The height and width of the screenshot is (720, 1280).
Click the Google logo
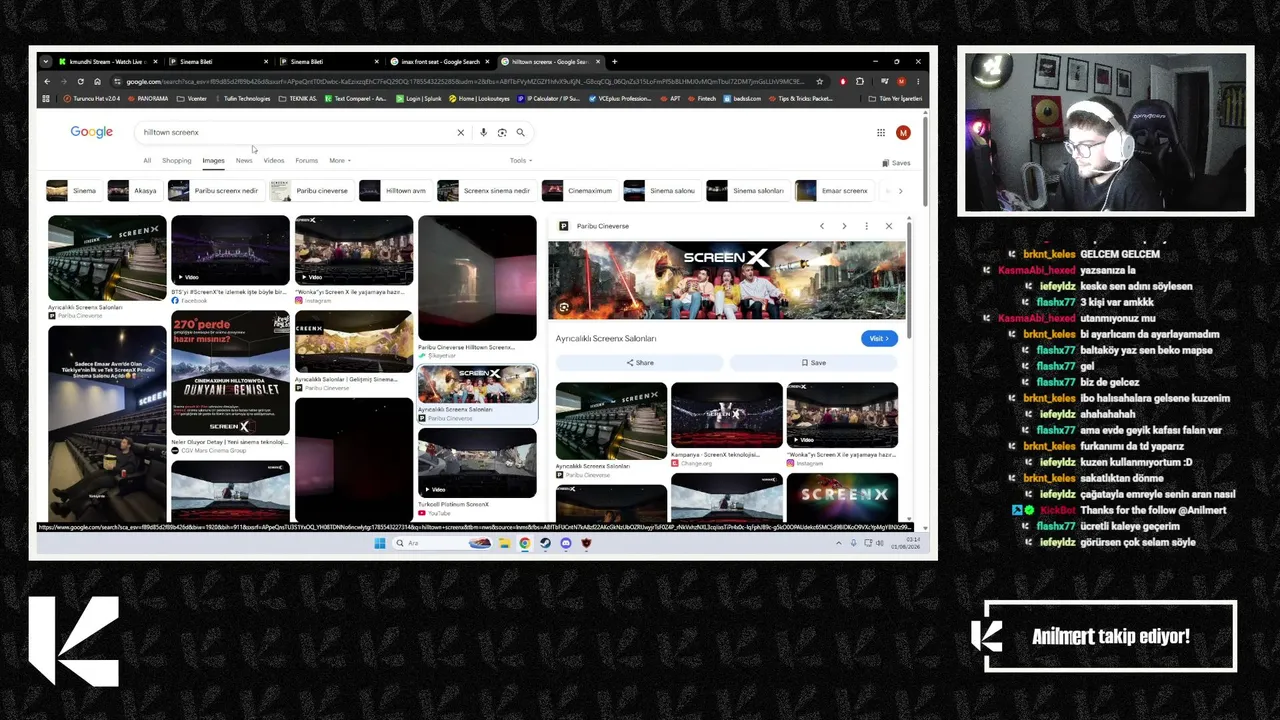(91, 132)
